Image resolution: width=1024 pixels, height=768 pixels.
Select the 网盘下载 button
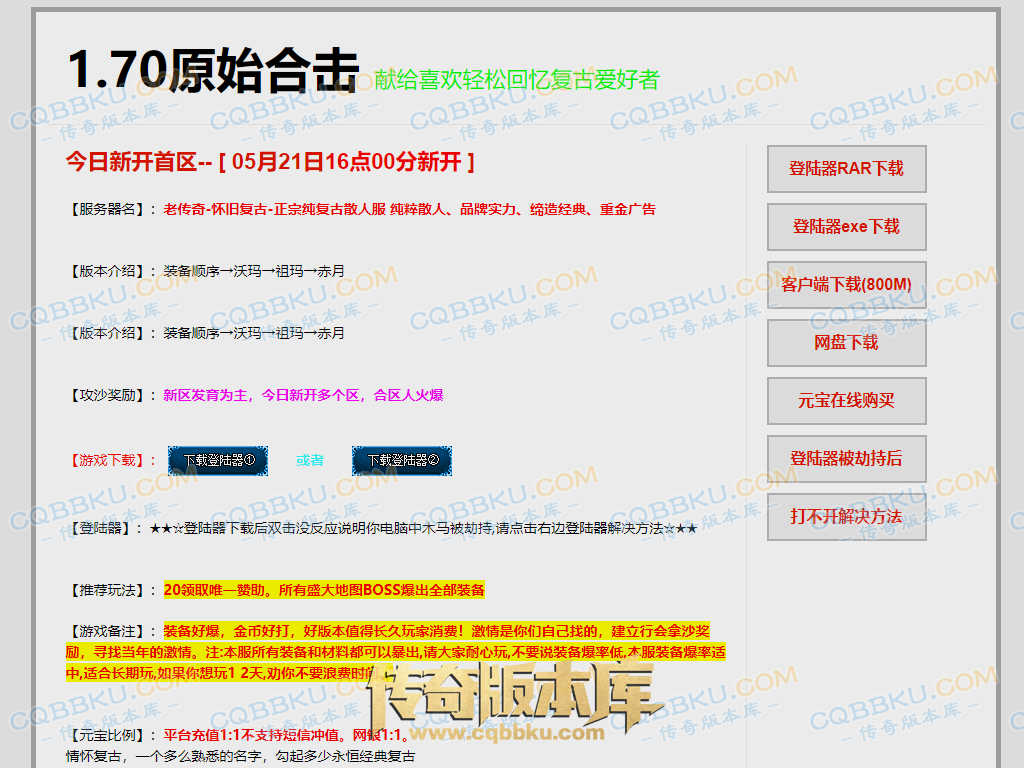tap(846, 343)
